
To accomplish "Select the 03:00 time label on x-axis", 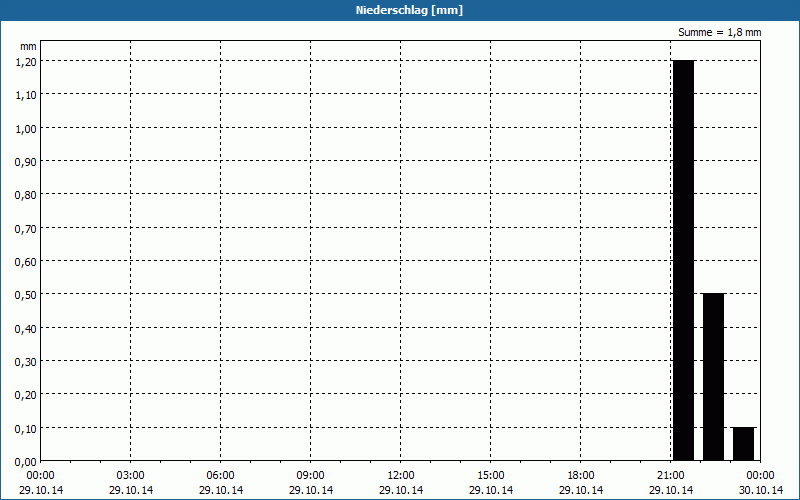I will point(131,476).
